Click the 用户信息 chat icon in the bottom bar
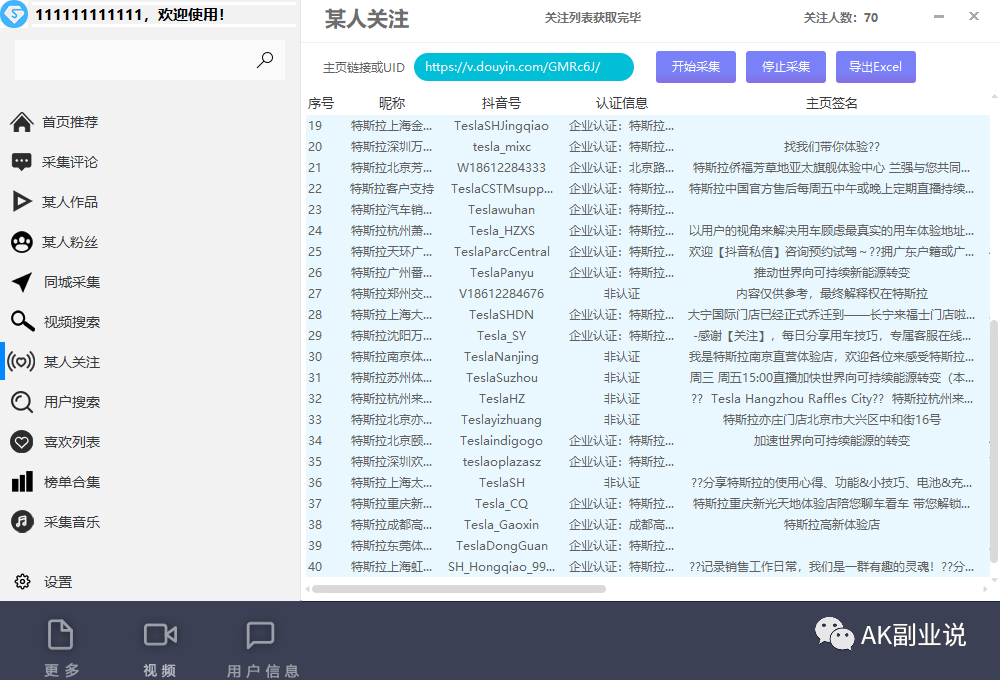 point(260,635)
